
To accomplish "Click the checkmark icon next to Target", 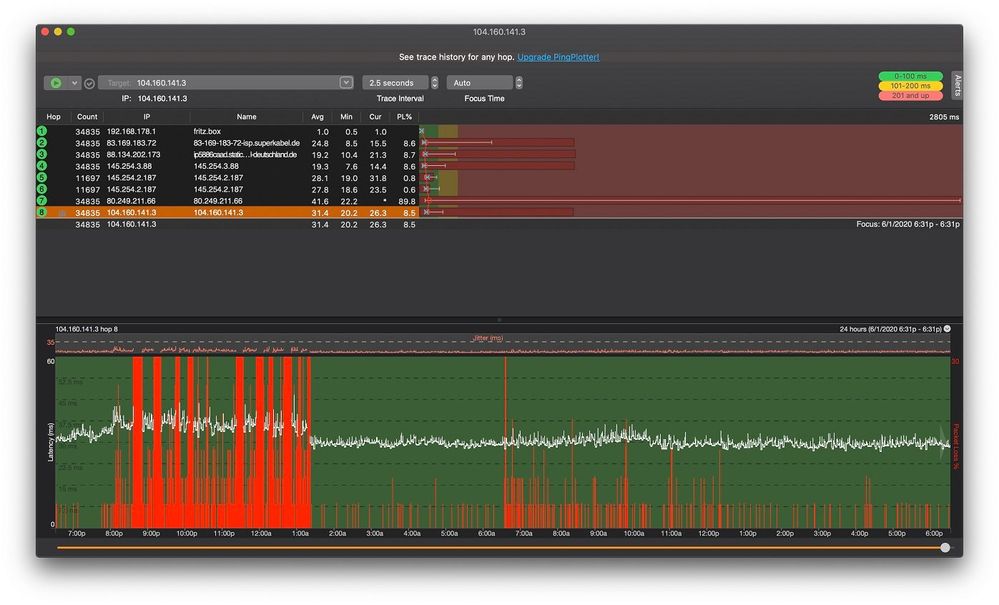I will click(89, 83).
